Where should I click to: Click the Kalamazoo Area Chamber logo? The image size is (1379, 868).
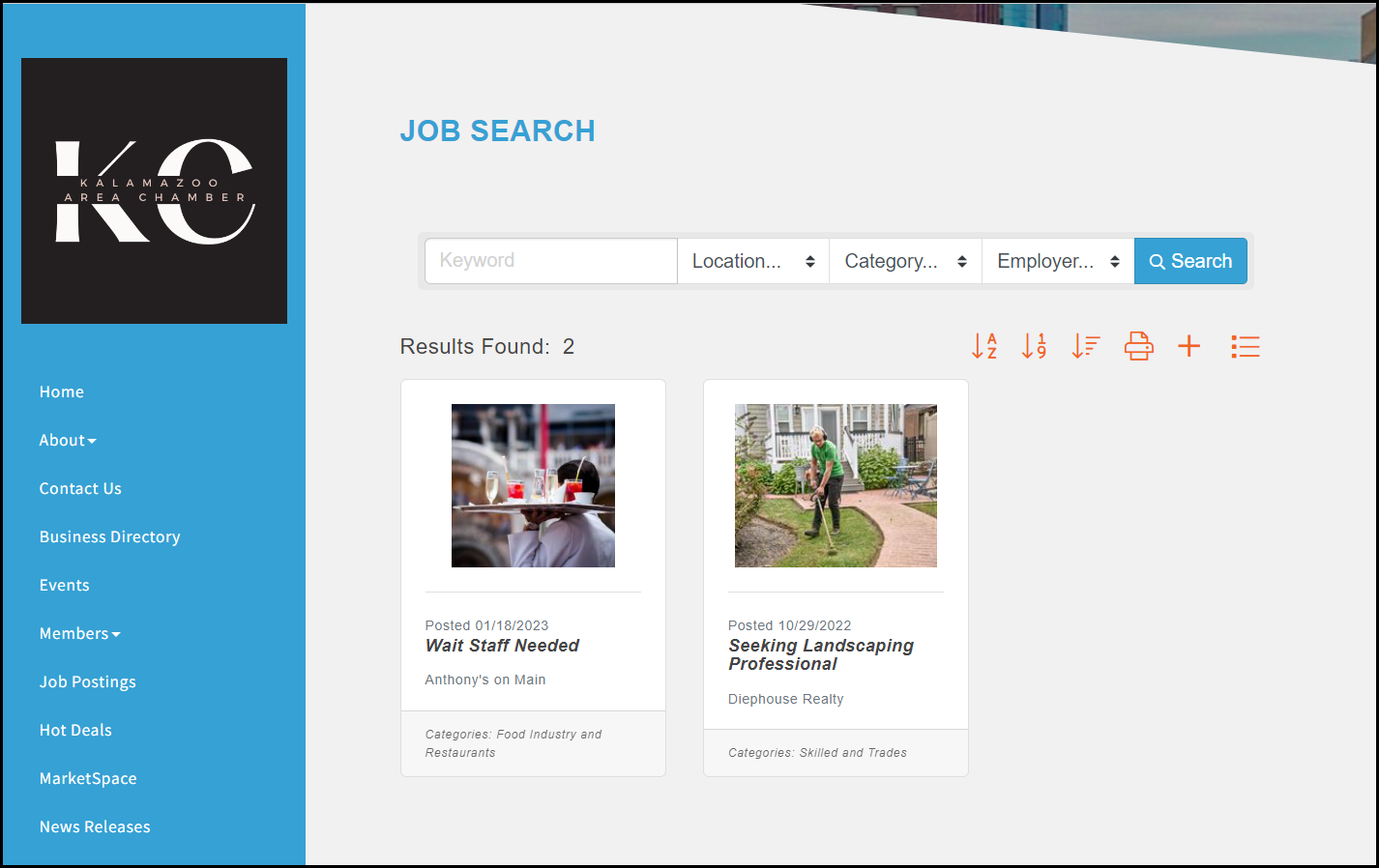[155, 191]
